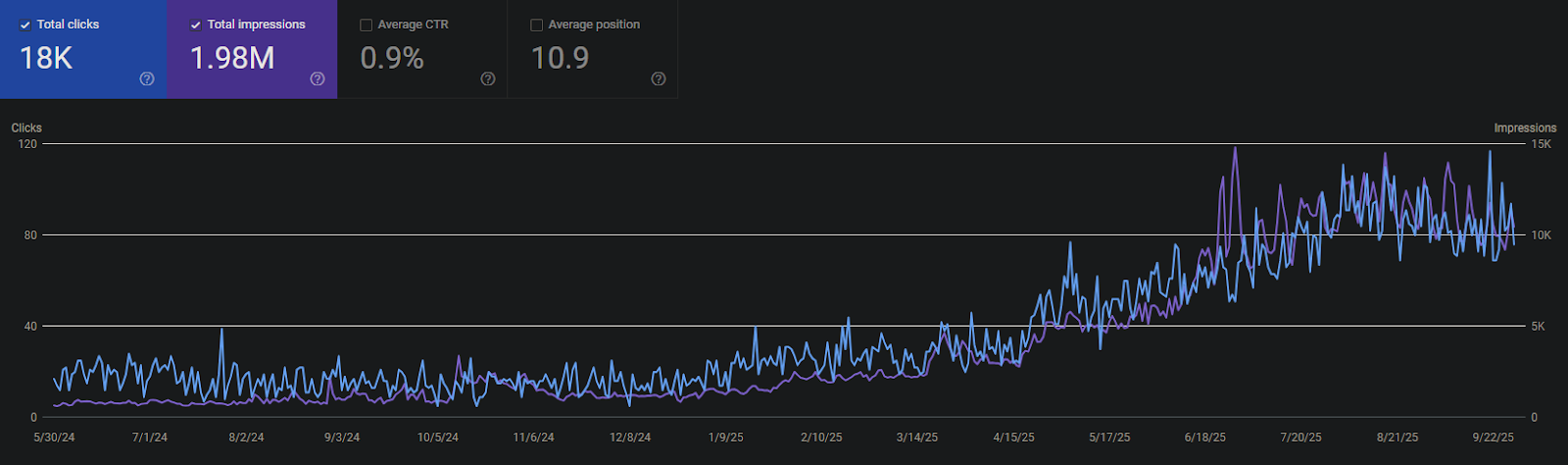Screen dimensions: 1568x465
Task: Click the 9/22/25 date label on x-axis
Action: pyautogui.click(x=1494, y=438)
